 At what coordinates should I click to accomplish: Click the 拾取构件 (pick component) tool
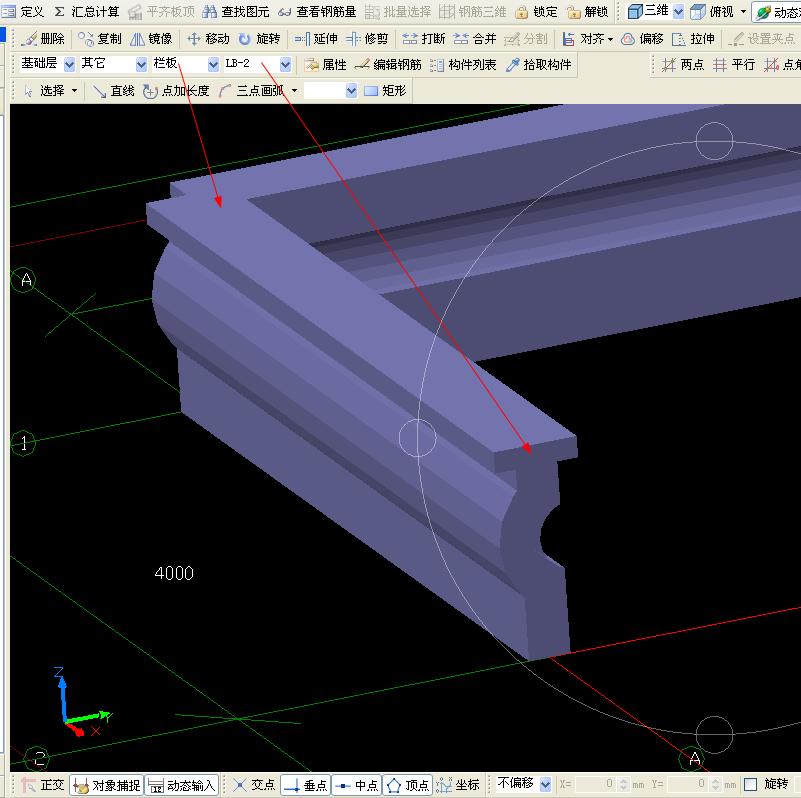click(539, 64)
